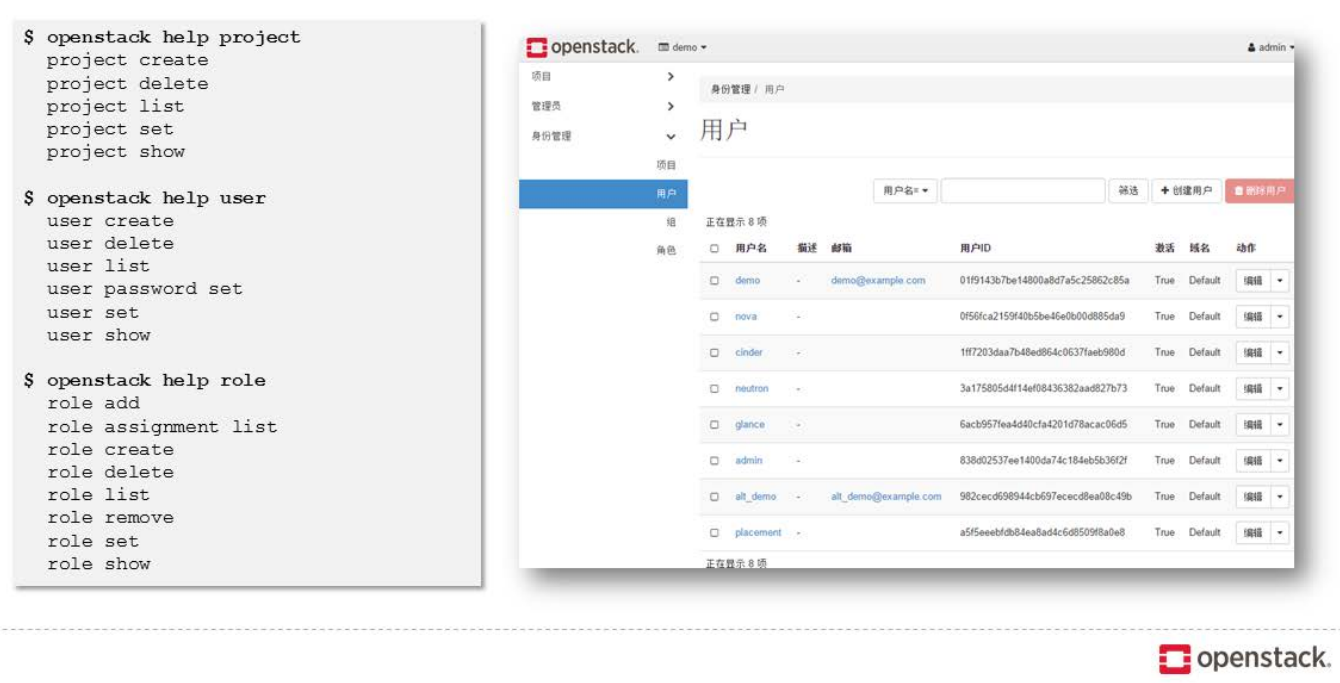Open the admin user link in table
The image size is (1340, 683).
click(749, 461)
